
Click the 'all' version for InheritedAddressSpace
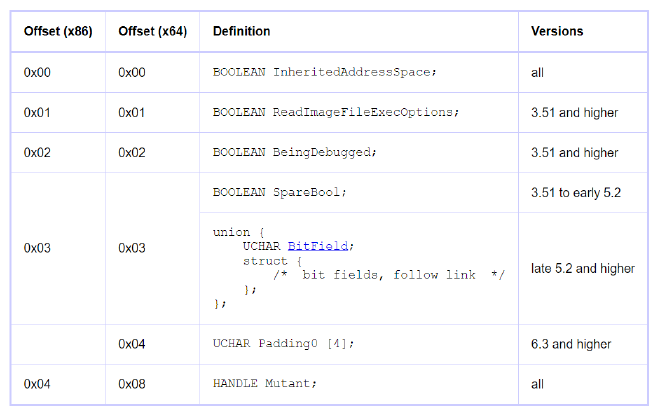coord(538,73)
